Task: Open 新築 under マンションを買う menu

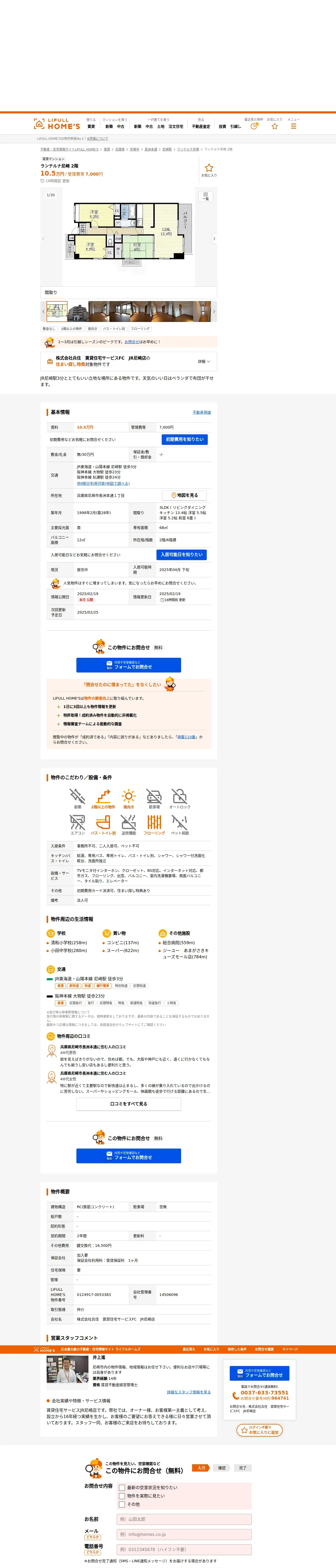Action: [x=109, y=126]
